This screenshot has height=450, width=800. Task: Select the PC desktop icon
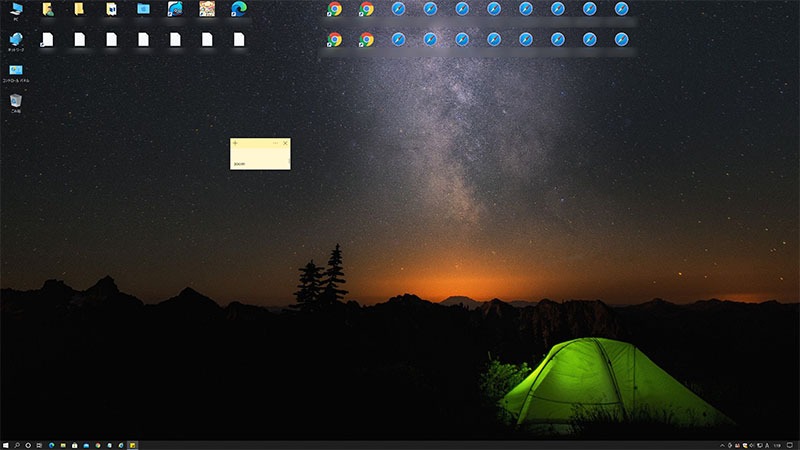point(16,11)
